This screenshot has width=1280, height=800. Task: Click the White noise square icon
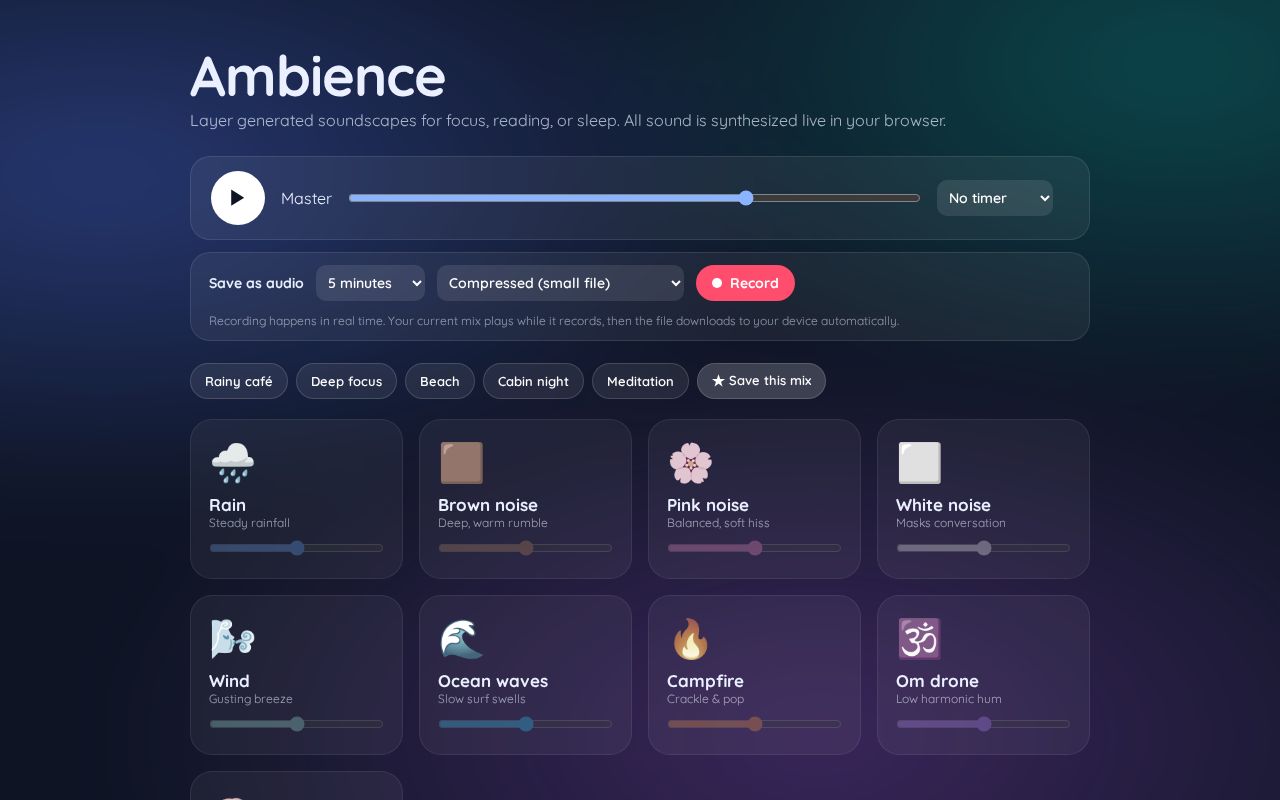pos(919,463)
